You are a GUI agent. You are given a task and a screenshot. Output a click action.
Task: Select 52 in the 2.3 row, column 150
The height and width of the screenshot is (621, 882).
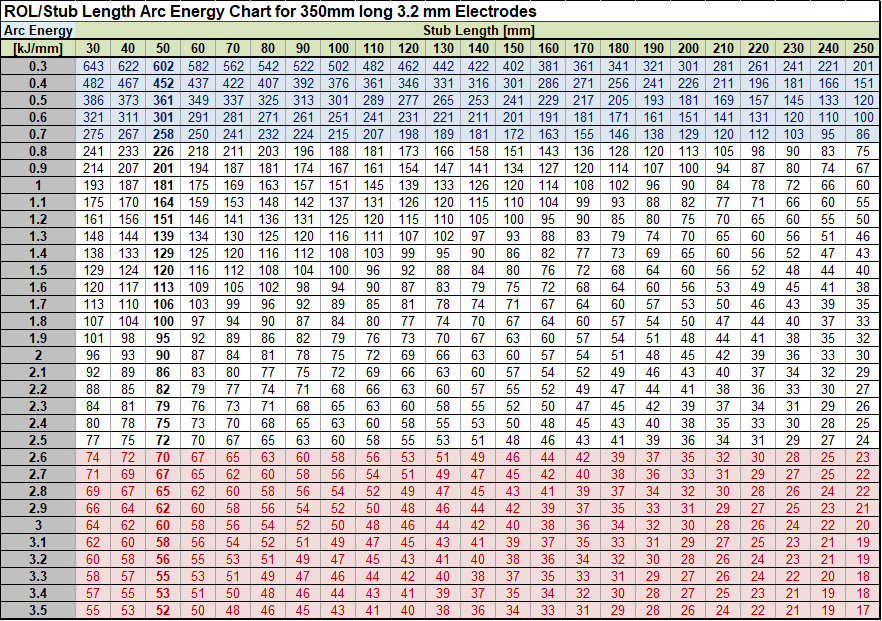pos(513,406)
